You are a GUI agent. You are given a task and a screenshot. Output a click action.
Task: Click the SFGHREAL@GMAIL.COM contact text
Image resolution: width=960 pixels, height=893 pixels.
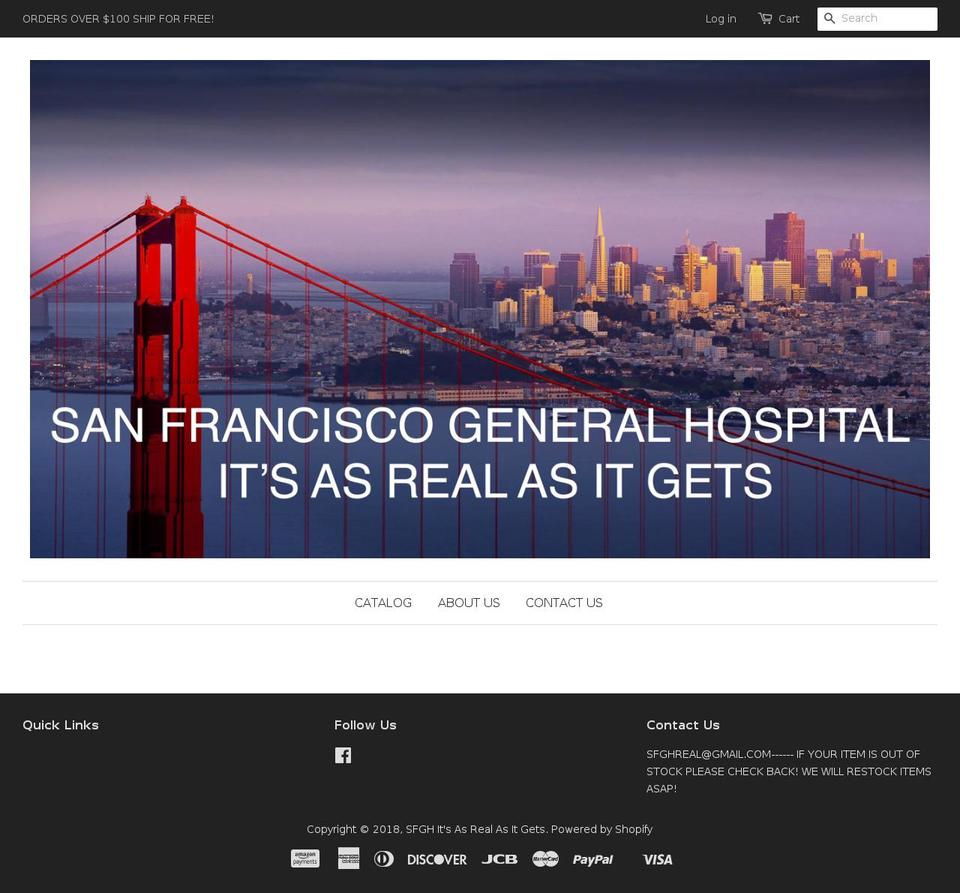coord(708,754)
